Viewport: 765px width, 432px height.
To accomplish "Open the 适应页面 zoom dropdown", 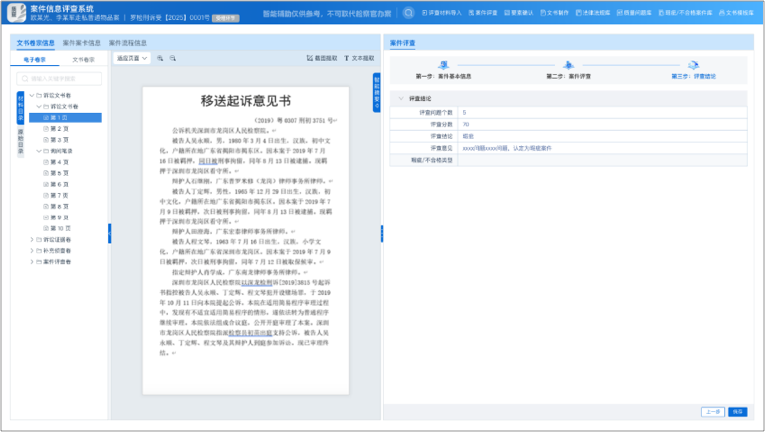I will tap(132, 58).
